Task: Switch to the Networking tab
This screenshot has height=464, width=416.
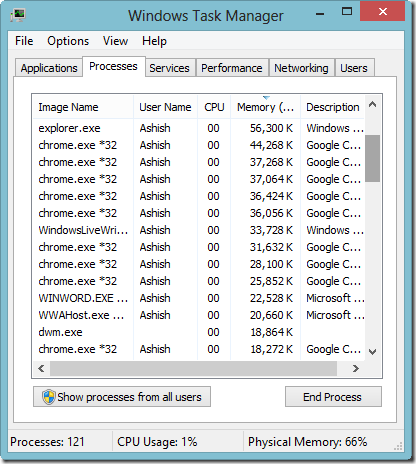Action: coord(301,68)
